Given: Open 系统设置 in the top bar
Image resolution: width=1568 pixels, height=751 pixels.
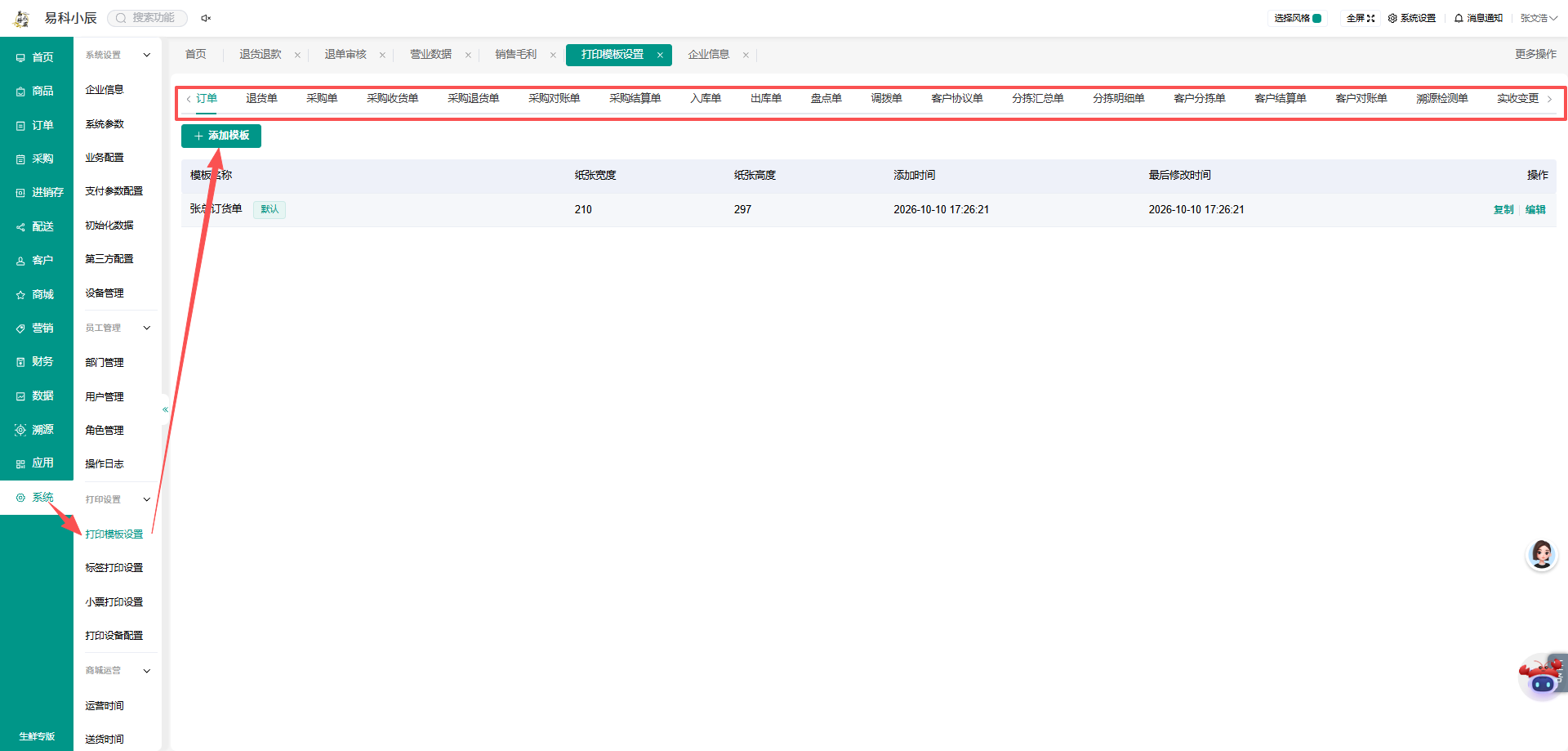Looking at the screenshot, I should [1411, 18].
